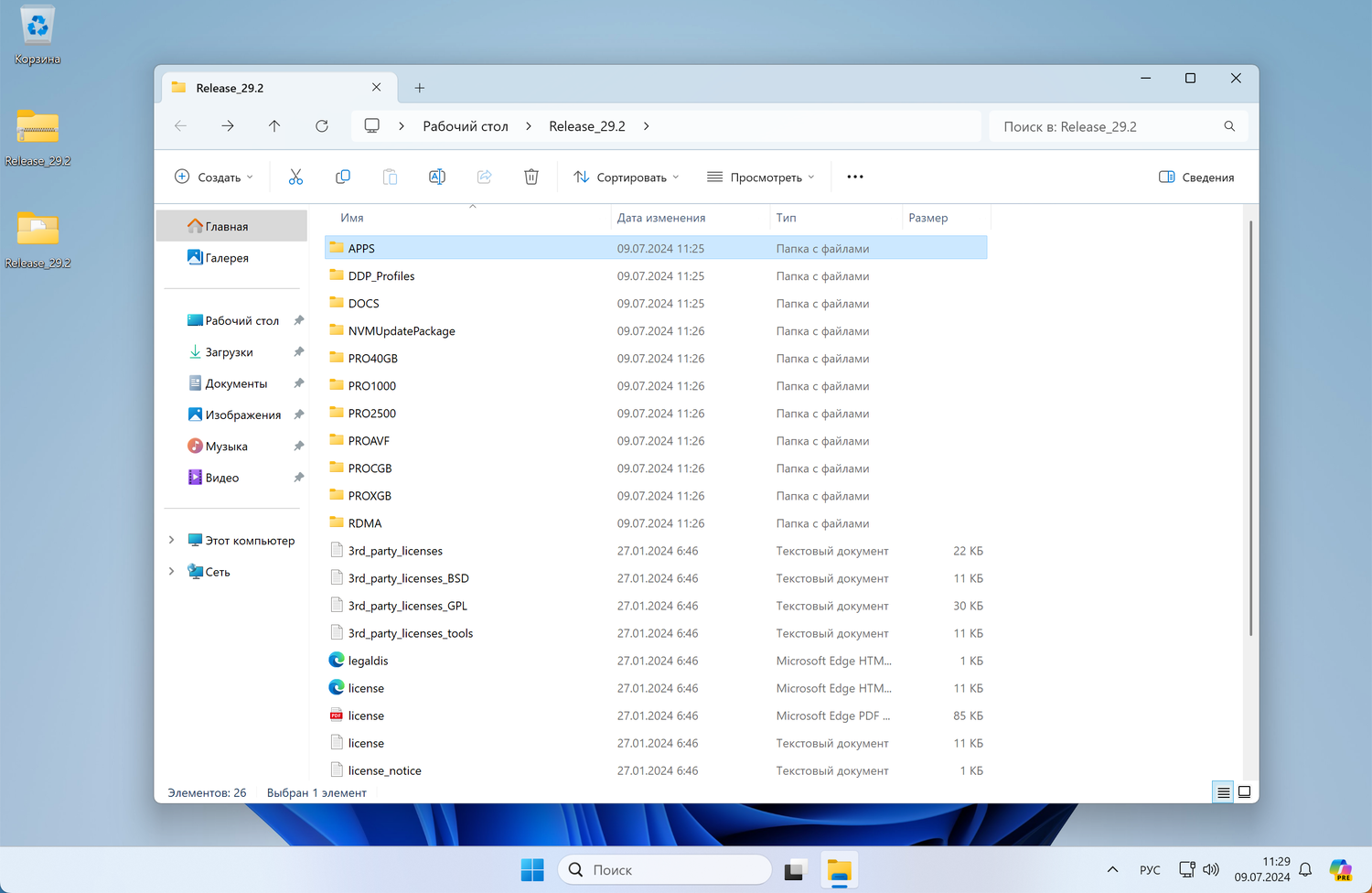The height and width of the screenshot is (893, 1372).
Task: Open the Просмотреть view menu
Action: coord(761,177)
